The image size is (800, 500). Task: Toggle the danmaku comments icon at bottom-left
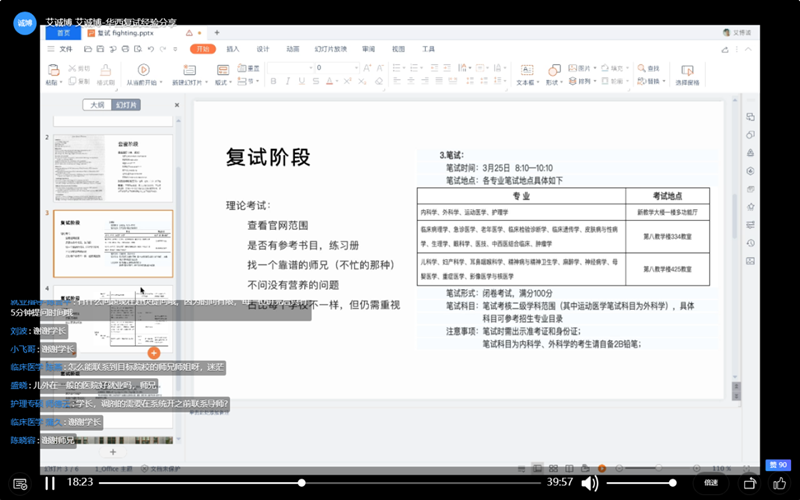coord(20,483)
